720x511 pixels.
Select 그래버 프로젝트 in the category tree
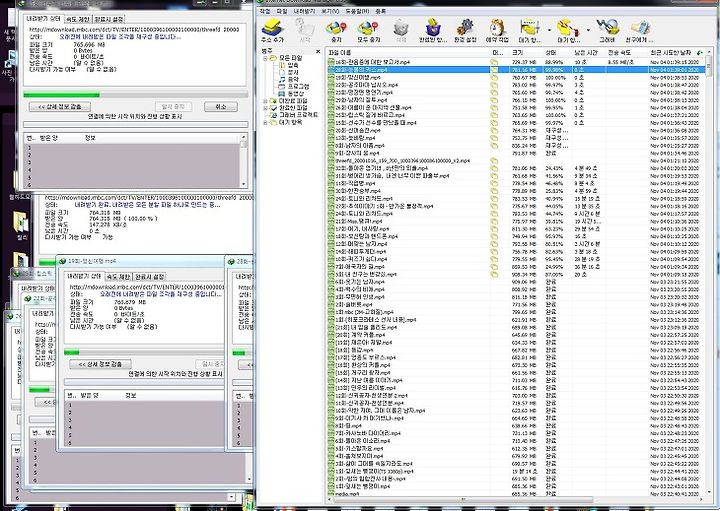click(x=298, y=115)
